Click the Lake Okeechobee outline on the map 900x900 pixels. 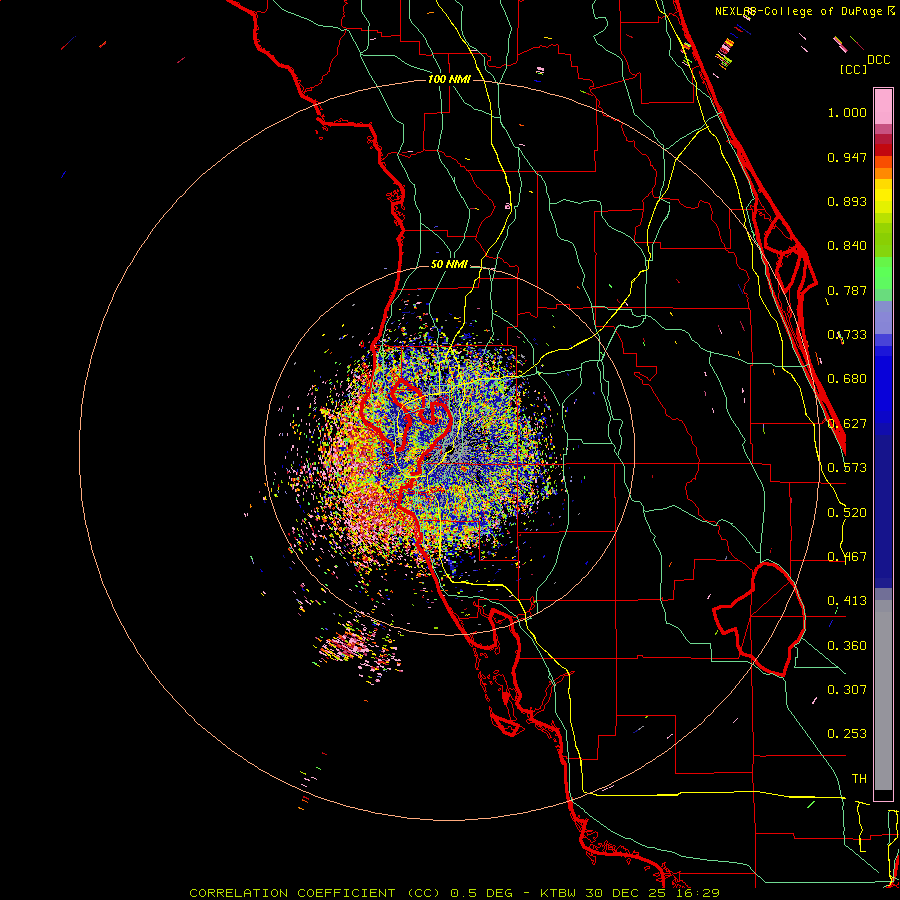[759, 619]
